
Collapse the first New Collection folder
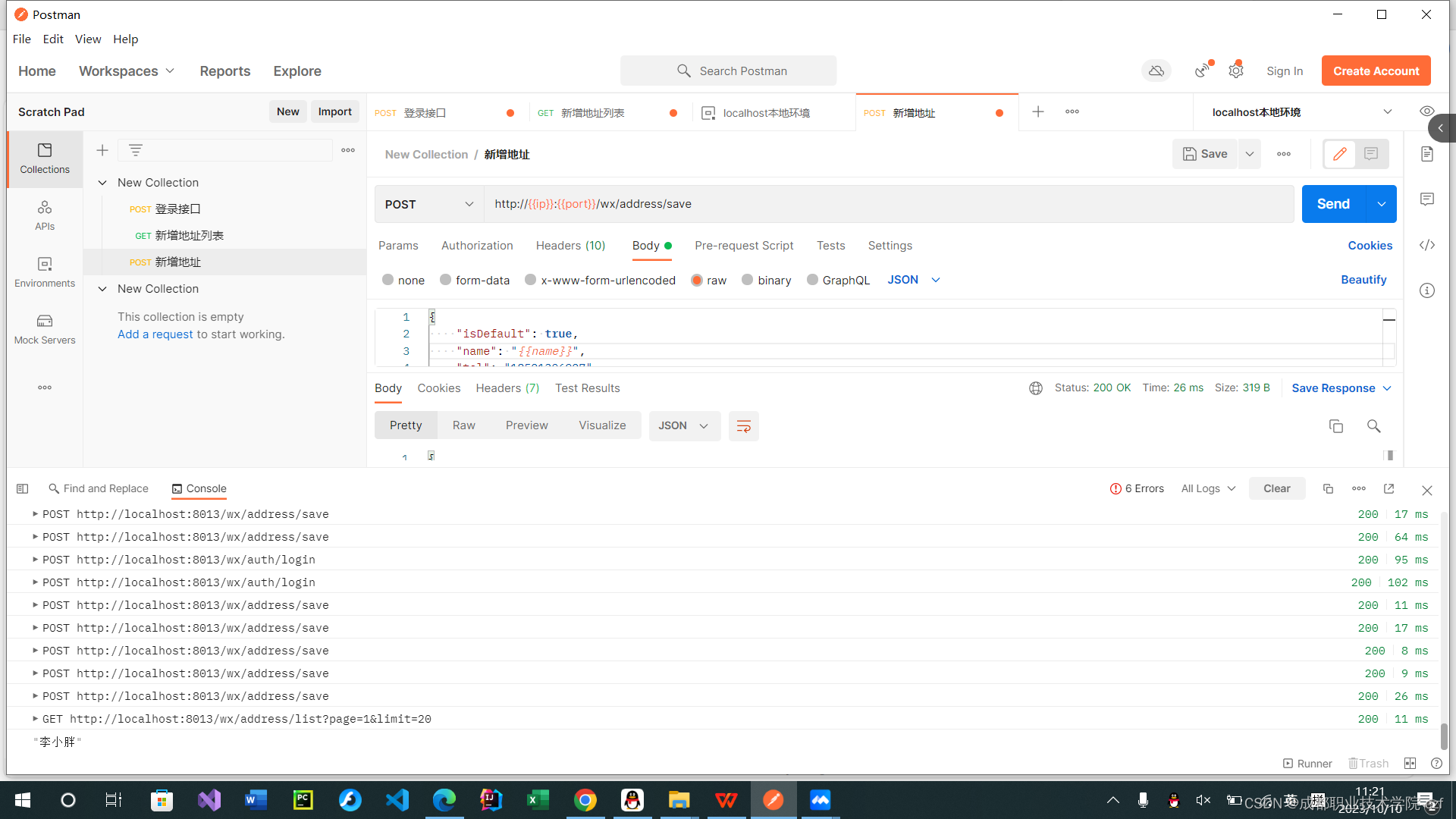click(x=102, y=183)
